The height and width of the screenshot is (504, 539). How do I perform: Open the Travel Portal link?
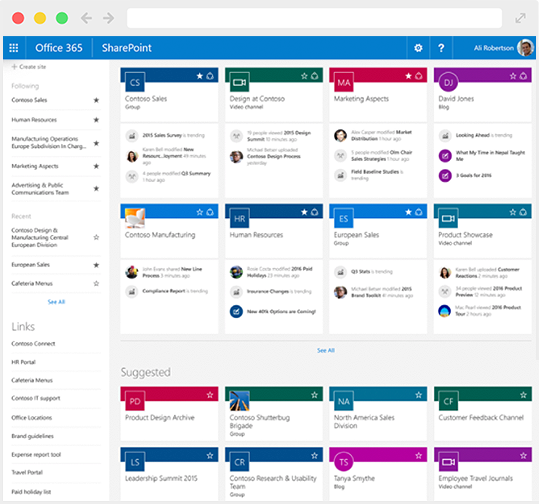click(27, 472)
